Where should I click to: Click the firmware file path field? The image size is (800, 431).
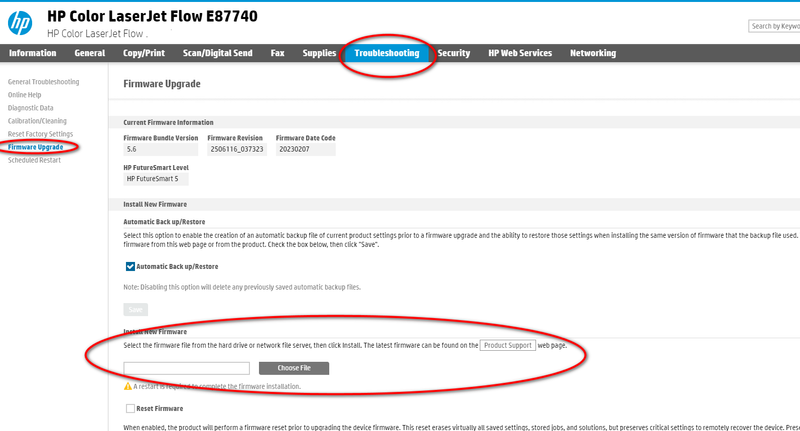coord(187,368)
